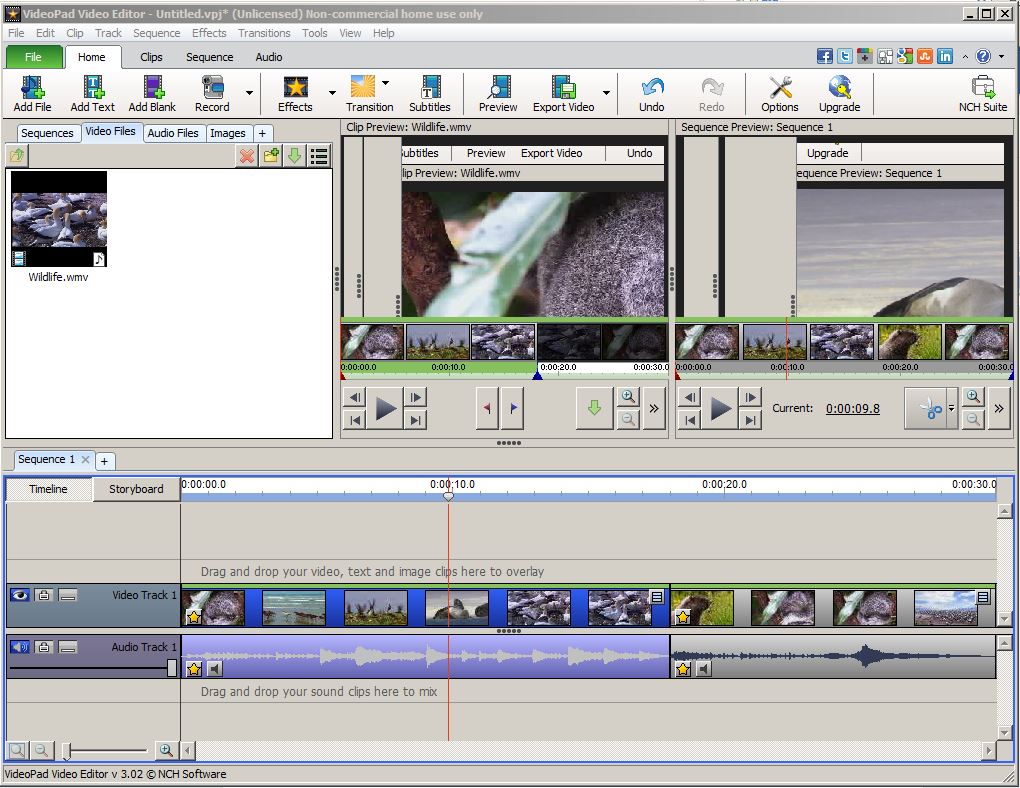
Task: Toggle Video Track 1 visibility eye
Action: [20, 595]
